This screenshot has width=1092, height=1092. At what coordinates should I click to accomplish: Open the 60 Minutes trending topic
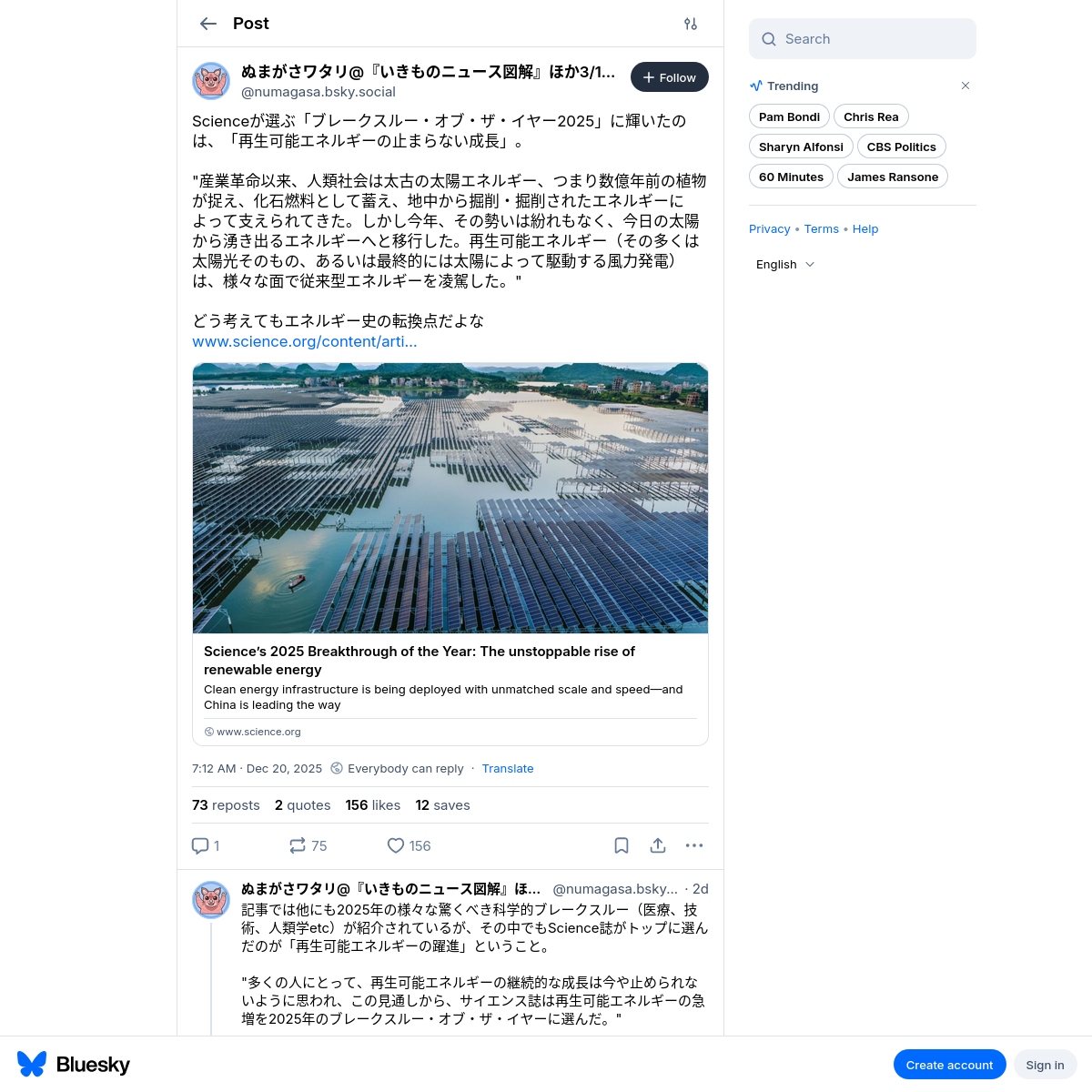tap(791, 177)
